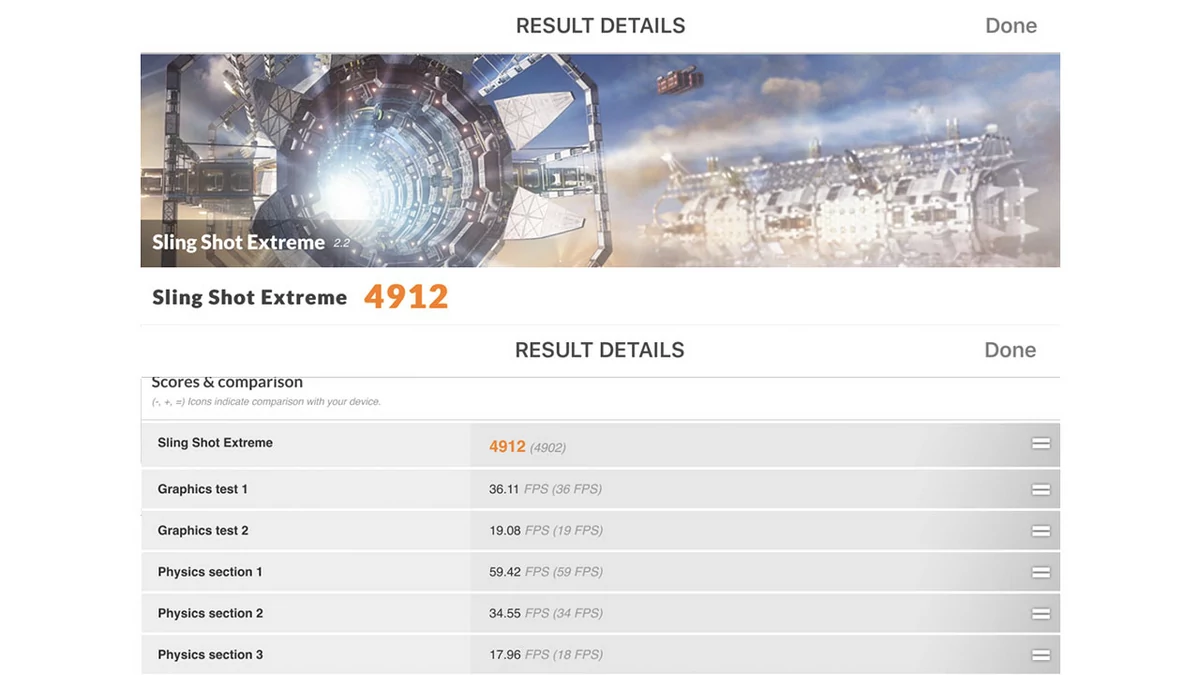Viewport: 1200px width, 675px height.
Task: Click the 34.55 FPS value
Action: point(545,613)
